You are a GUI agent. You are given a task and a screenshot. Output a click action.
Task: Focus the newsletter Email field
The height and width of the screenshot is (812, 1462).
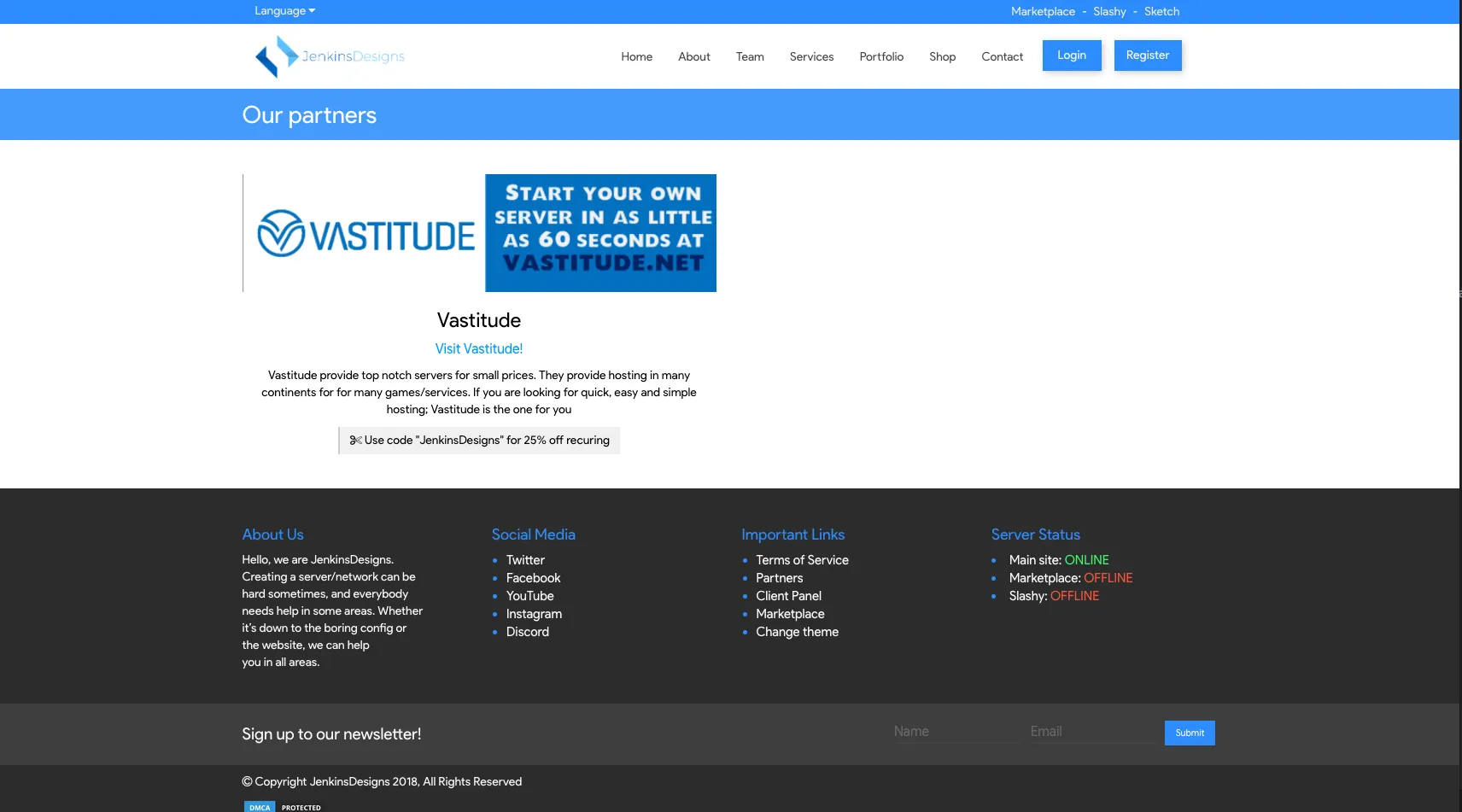tap(1092, 732)
